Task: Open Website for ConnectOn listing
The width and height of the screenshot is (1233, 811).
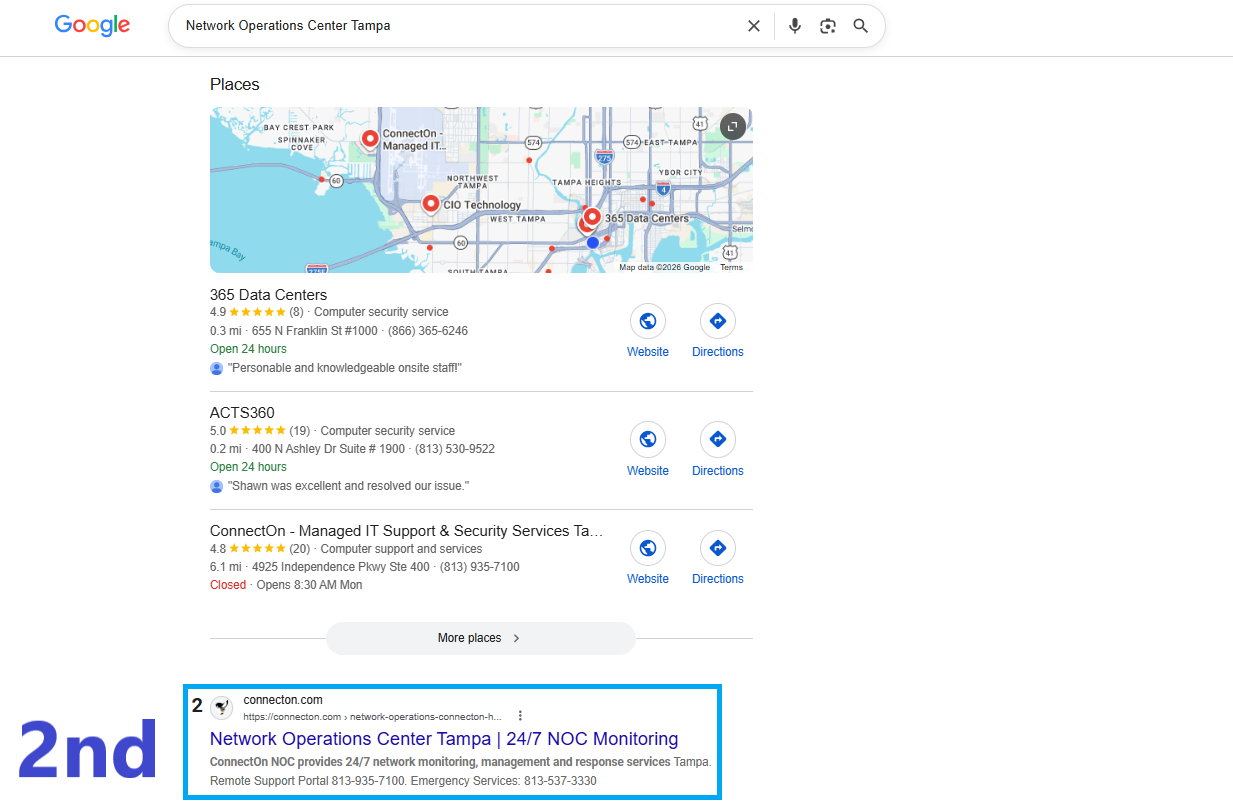Action: [648, 558]
